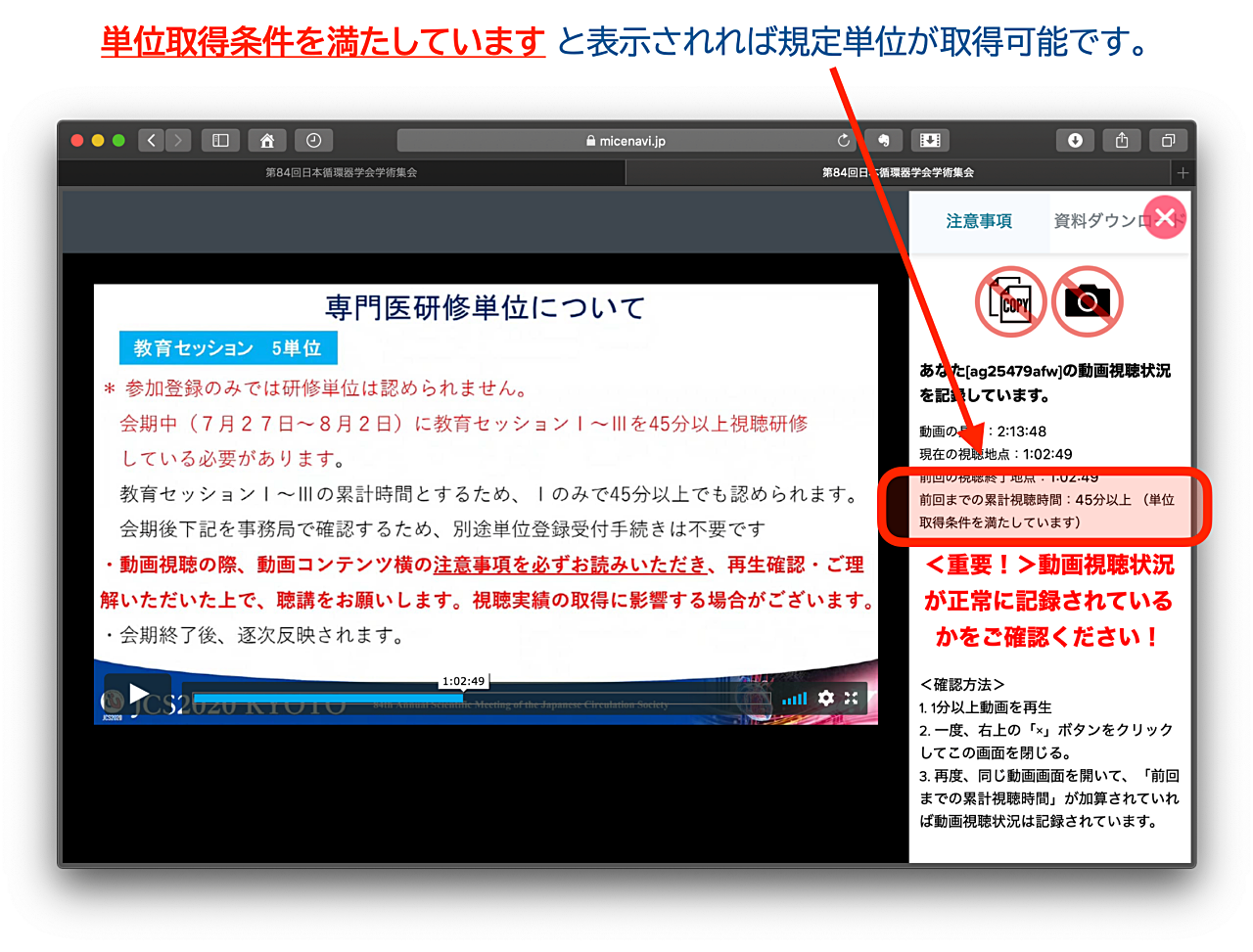Click the ・会期終了後、逐次反映されます。 line

pos(254,636)
